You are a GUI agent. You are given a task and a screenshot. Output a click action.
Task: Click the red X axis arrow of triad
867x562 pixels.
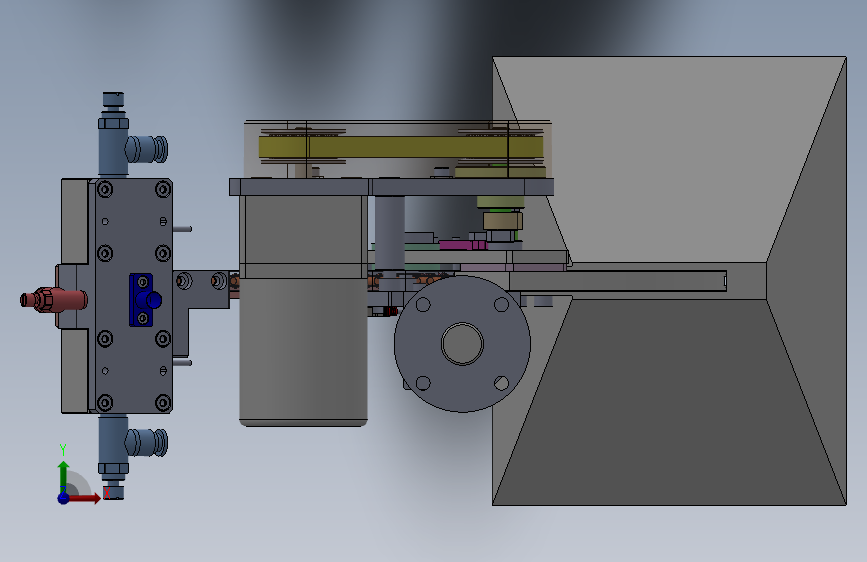tap(84, 498)
